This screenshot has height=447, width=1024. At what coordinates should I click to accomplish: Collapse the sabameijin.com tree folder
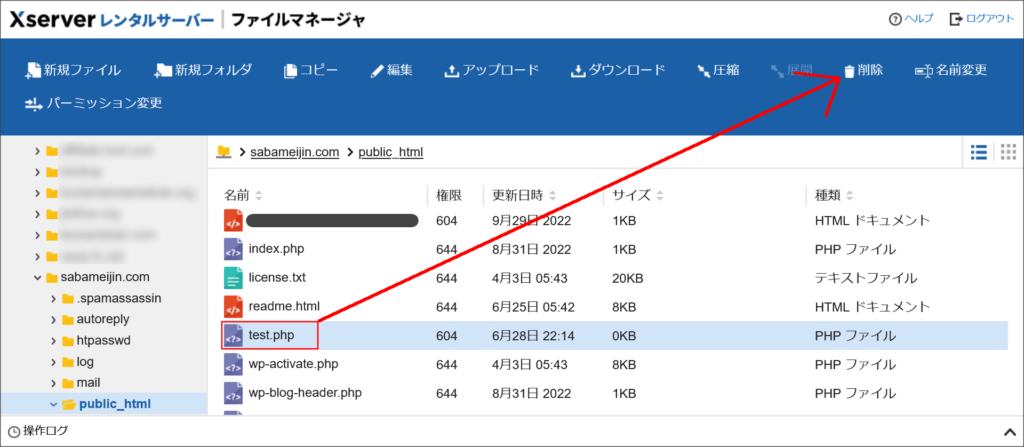(x=37, y=277)
